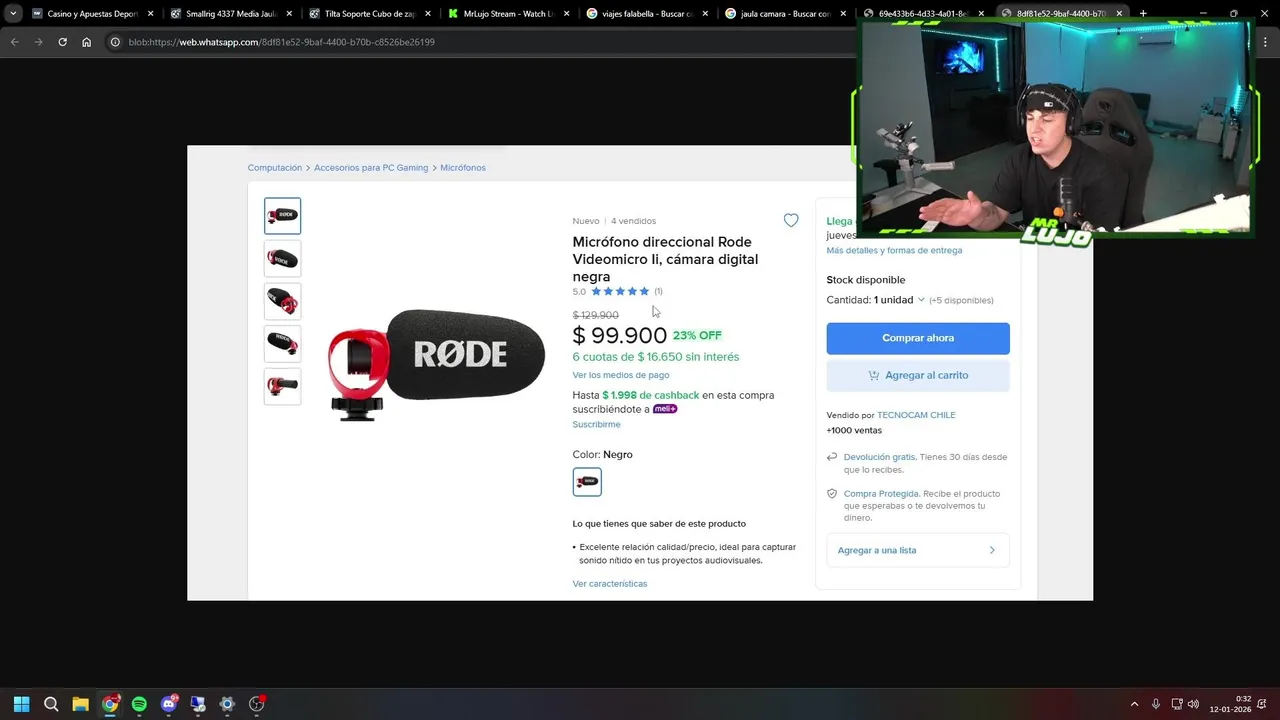Click the address bar URL field
This screenshot has width=1280, height=720.
pos(480,42)
